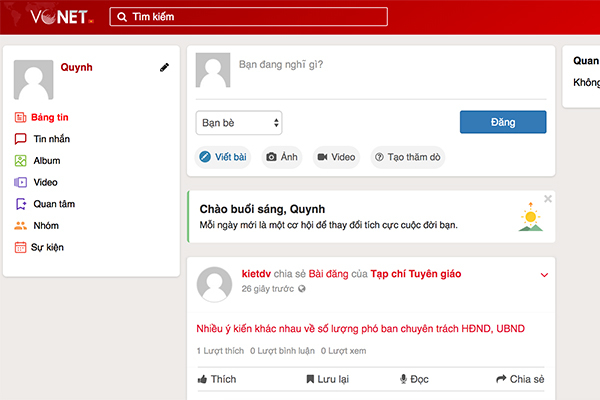Click the pencil edit profile icon
This screenshot has width=600, height=400.
(x=164, y=67)
